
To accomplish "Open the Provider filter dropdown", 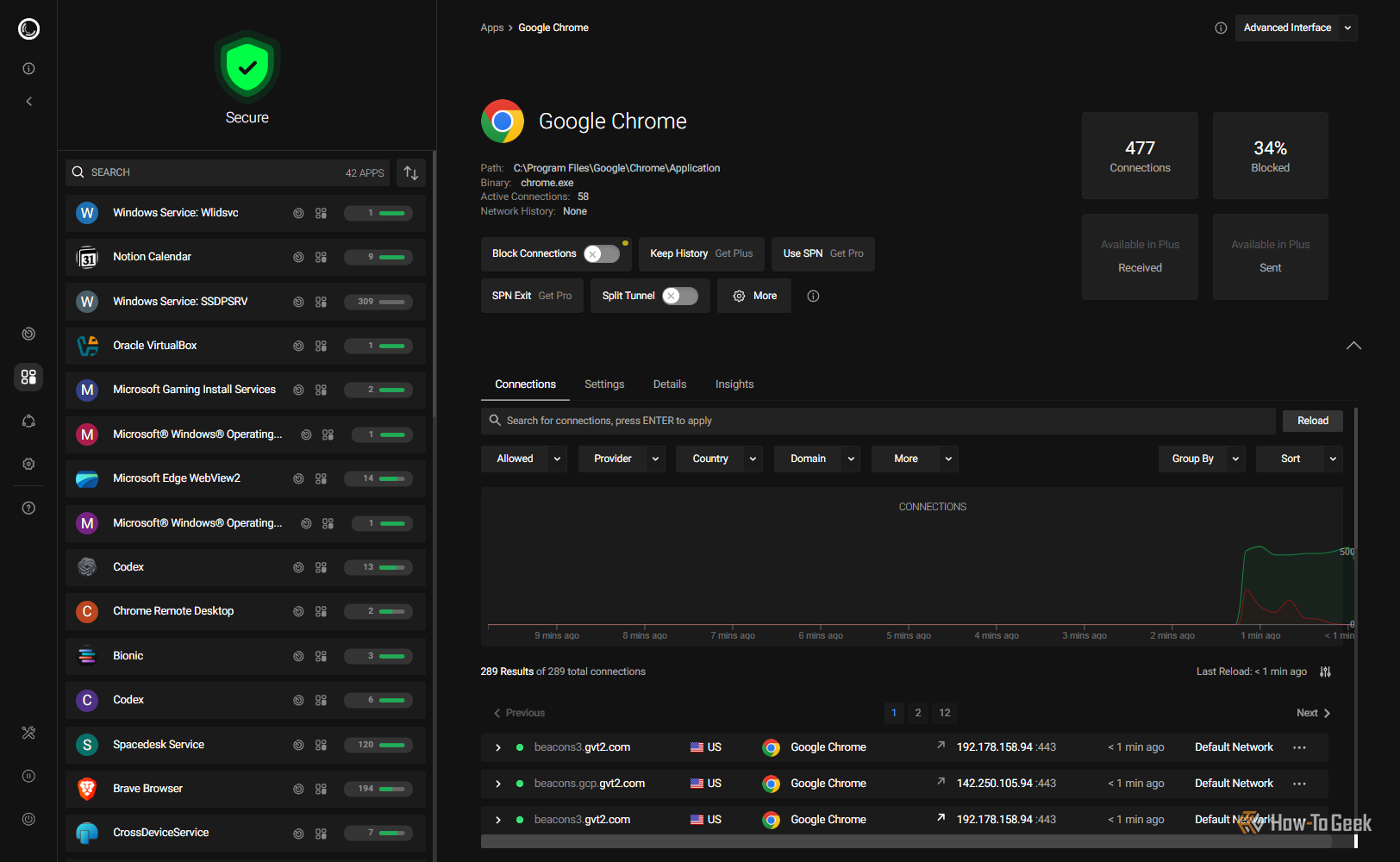I will (622, 459).
